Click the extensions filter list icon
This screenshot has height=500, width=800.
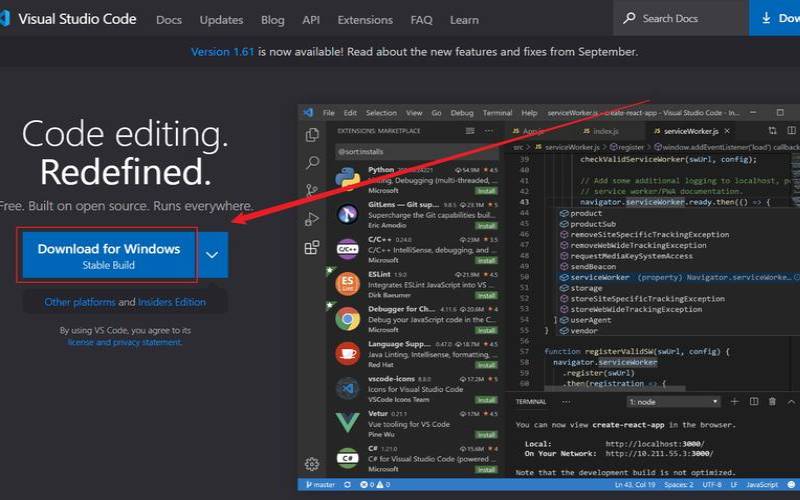(x=470, y=131)
